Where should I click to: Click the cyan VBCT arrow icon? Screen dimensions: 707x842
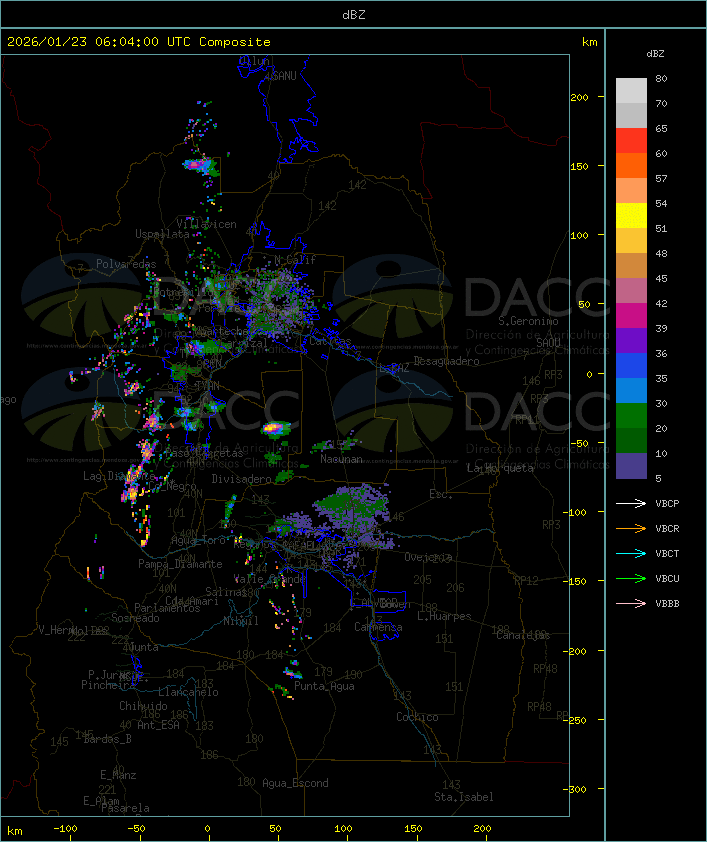point(631,553)
